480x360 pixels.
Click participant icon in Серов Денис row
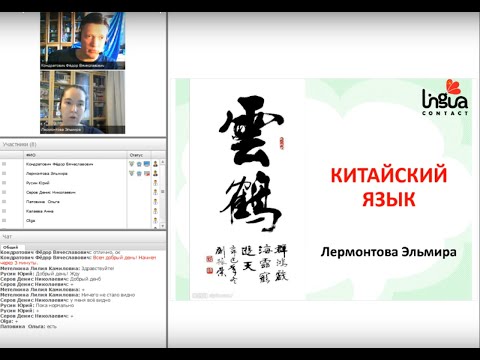coord(155,192)
